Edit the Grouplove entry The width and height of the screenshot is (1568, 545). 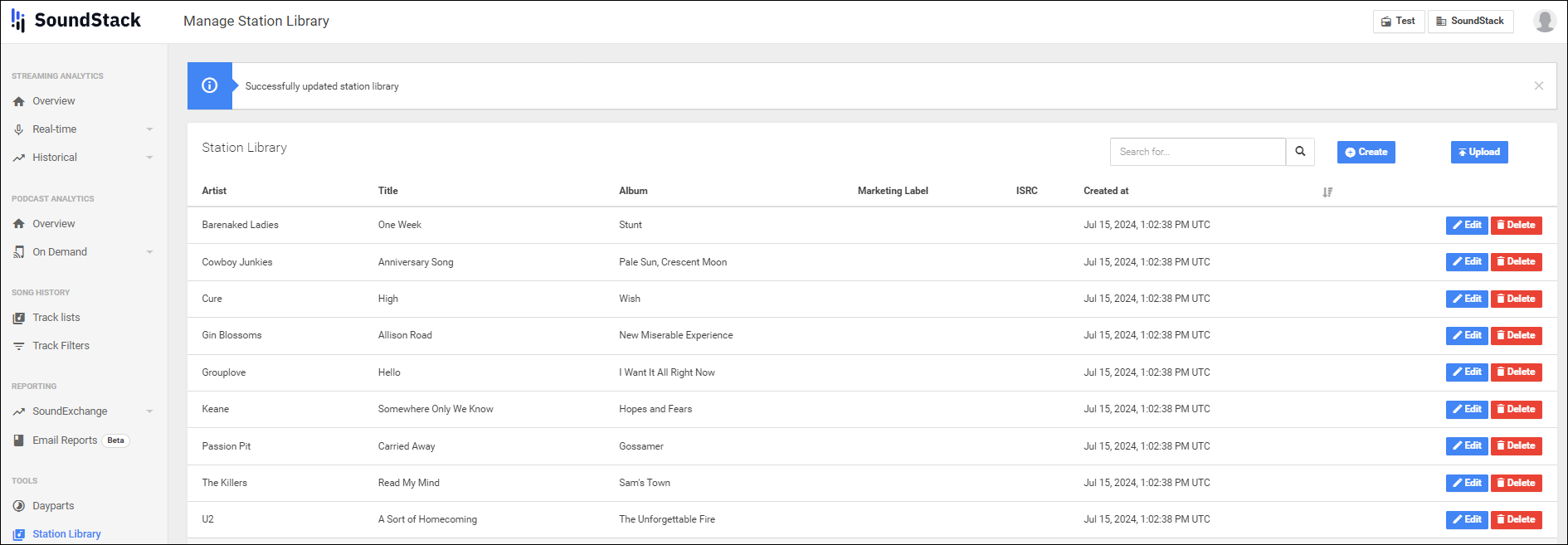[1467, 372]
